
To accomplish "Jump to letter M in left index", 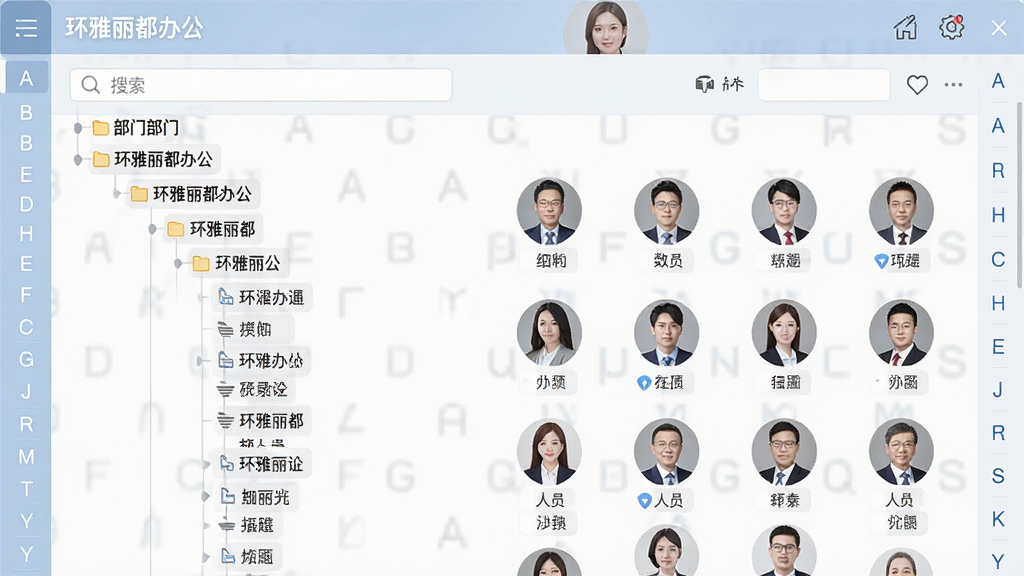I will click(26, 456).
